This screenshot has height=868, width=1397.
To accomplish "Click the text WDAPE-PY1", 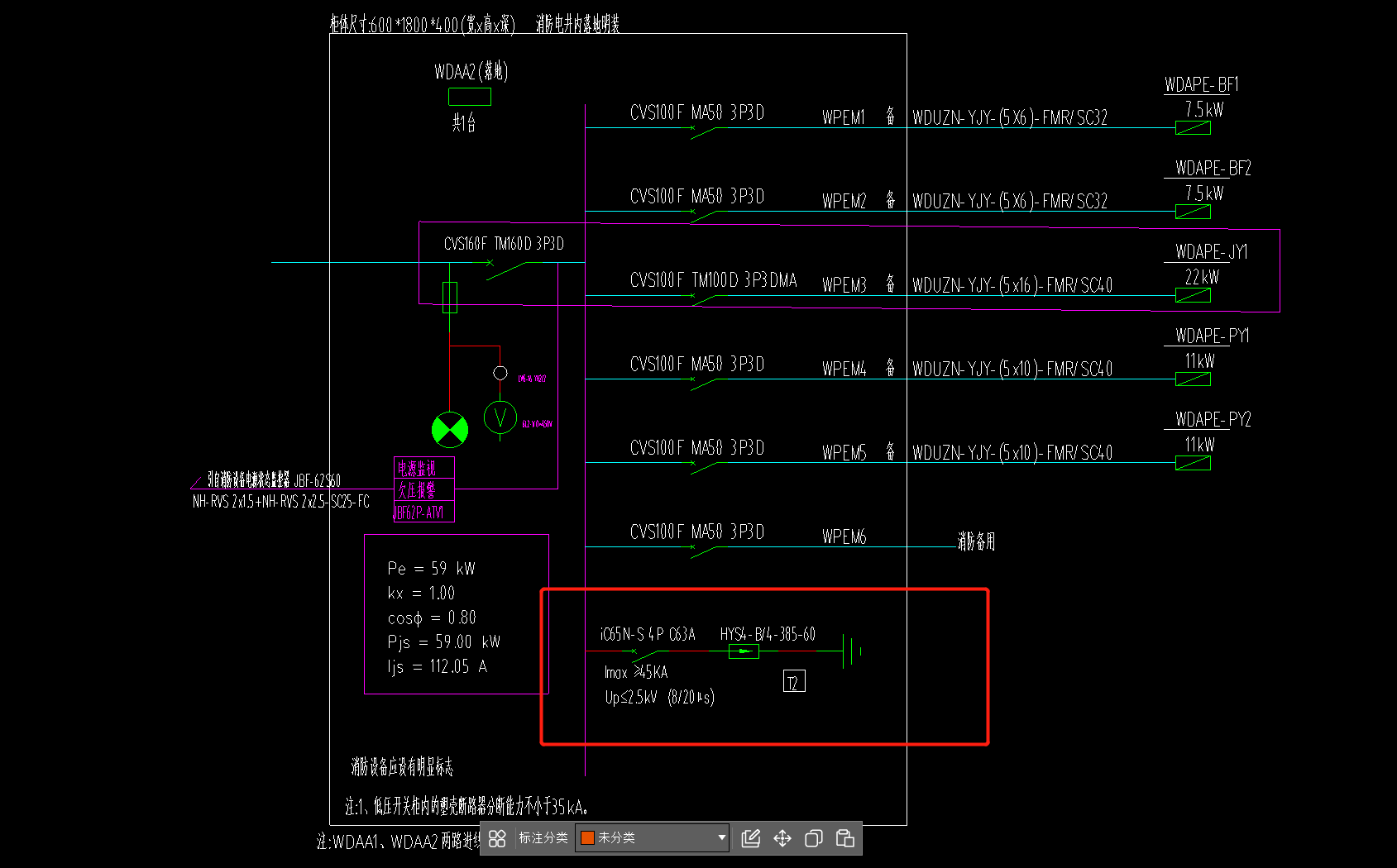I will pyautogui.click(x=1213, y=336).
